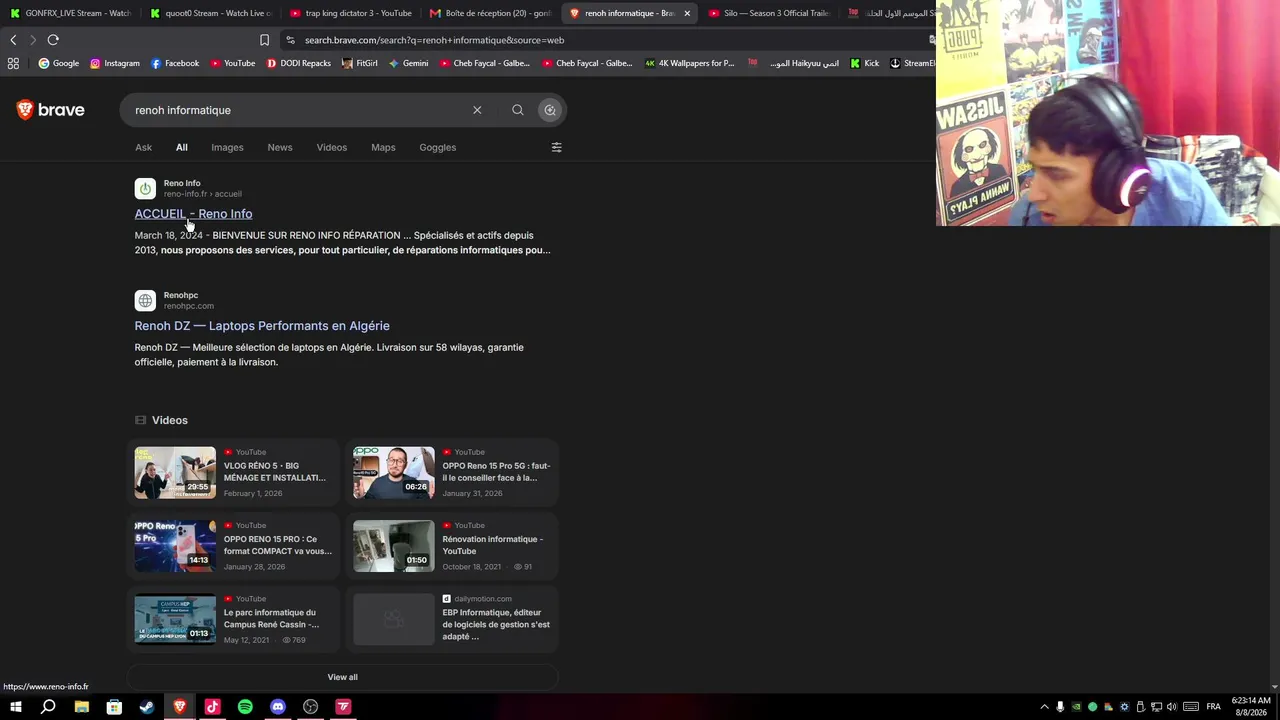The width and height of the screenshot is (1280, 720).
Task: Play OPPO RENO 15 PRO COMPACT thumbnail
Action: pos(175,546)
